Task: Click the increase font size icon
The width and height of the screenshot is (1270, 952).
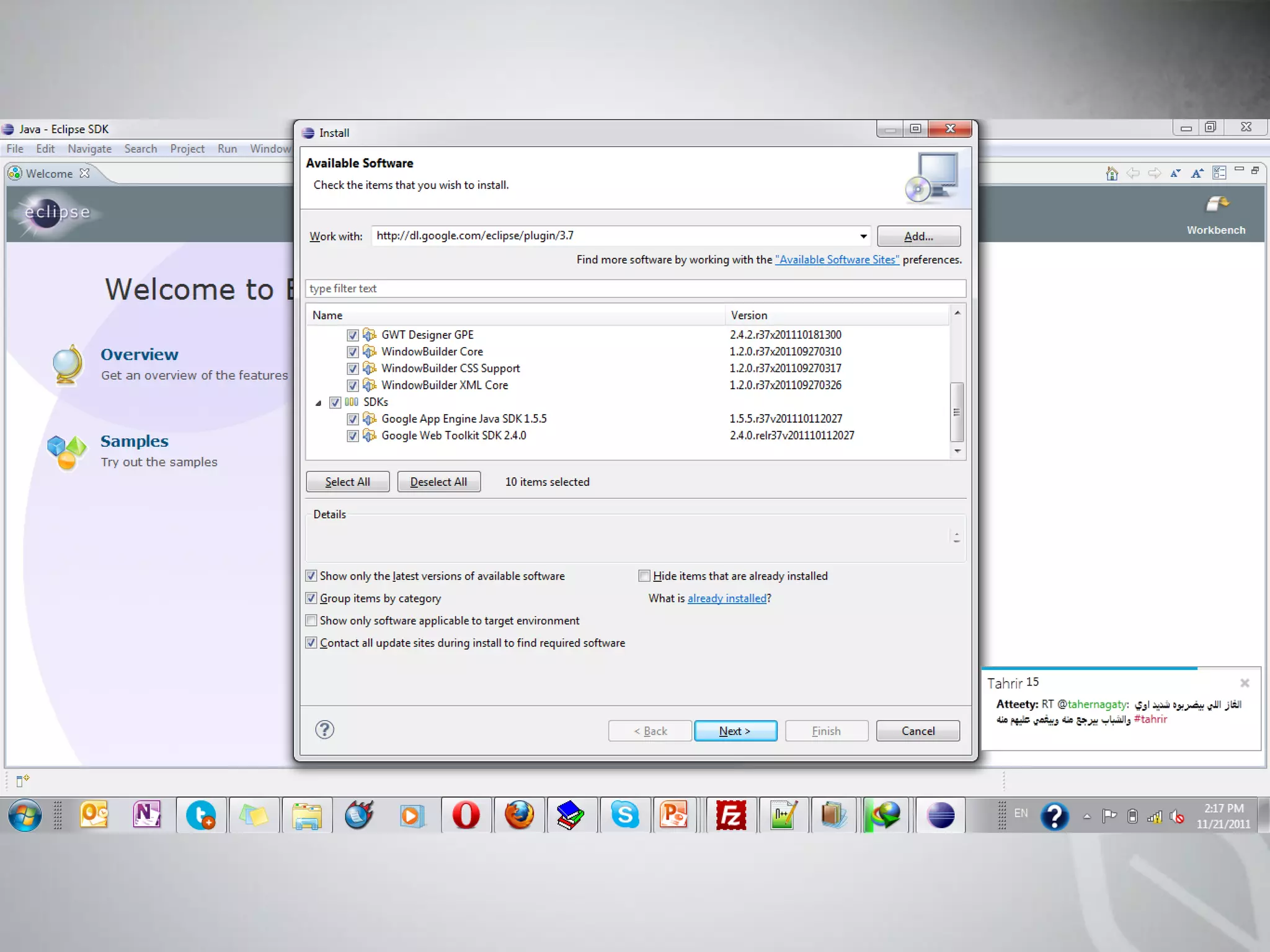Action: click(x=1197, y=174)
